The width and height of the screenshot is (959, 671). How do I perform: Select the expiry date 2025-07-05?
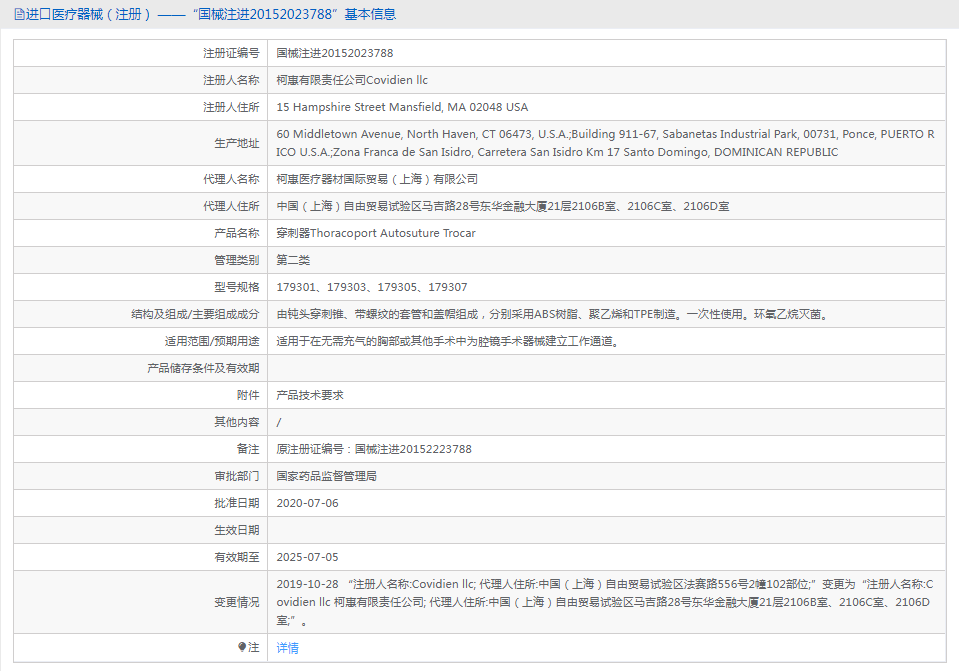point(307,557)
